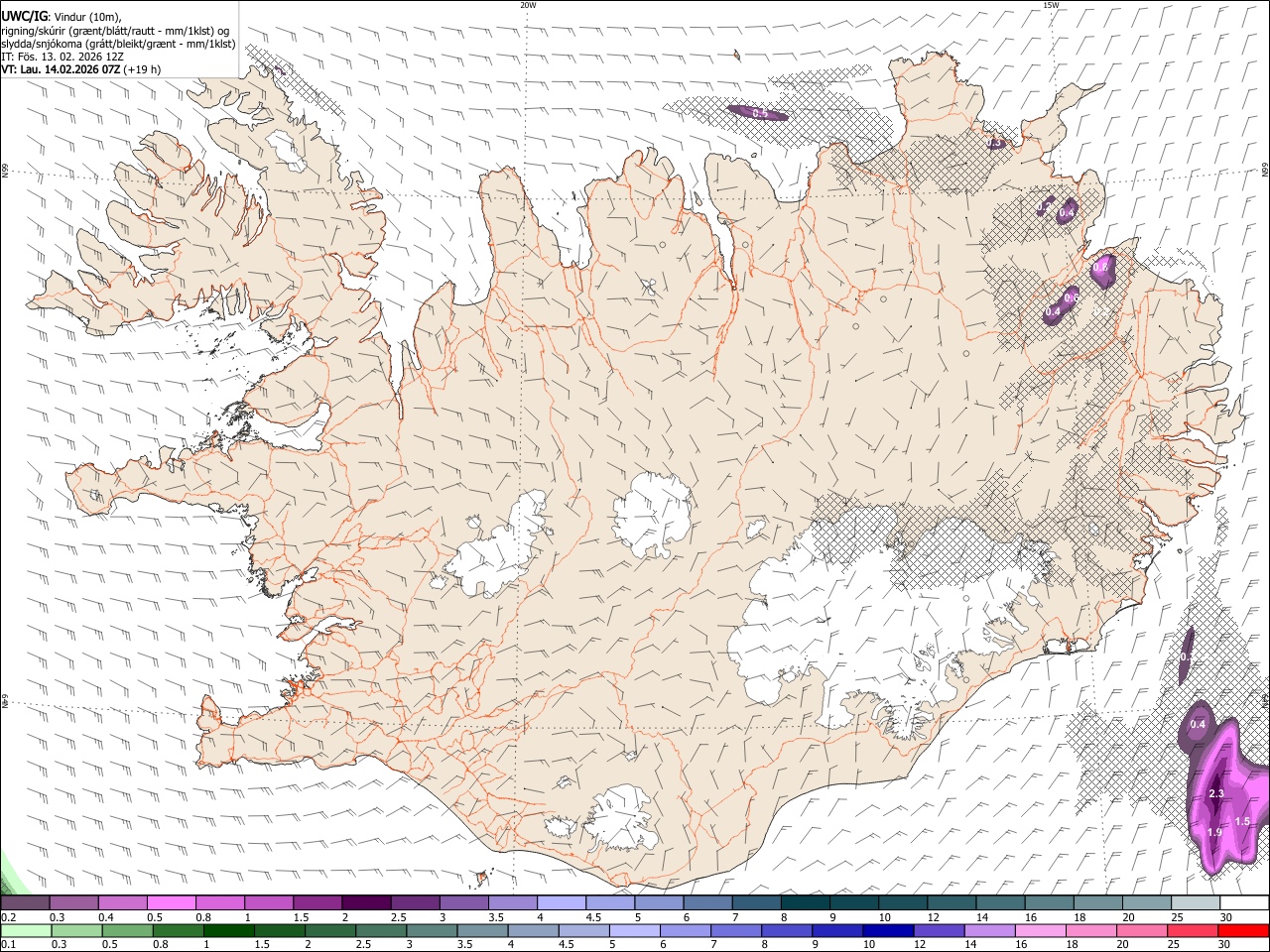This screenshot has width=1270, height=952.
Task: Click the '15W' longitude label at top
Action: pyautogui.click(x=1051, y=5)
